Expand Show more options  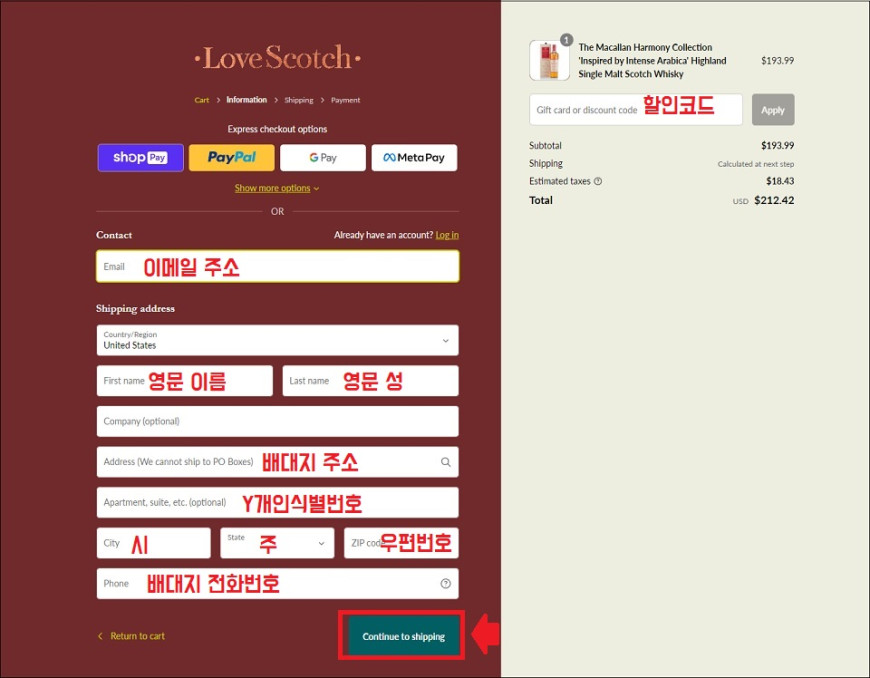277,188
